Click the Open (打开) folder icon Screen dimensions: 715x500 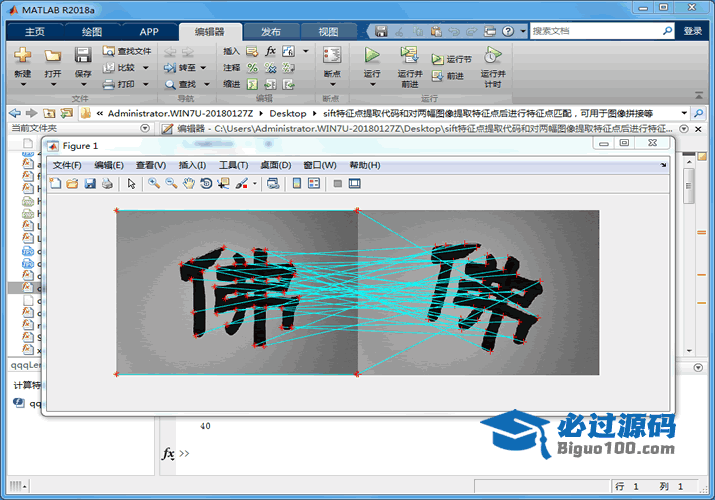pos(52,55)
